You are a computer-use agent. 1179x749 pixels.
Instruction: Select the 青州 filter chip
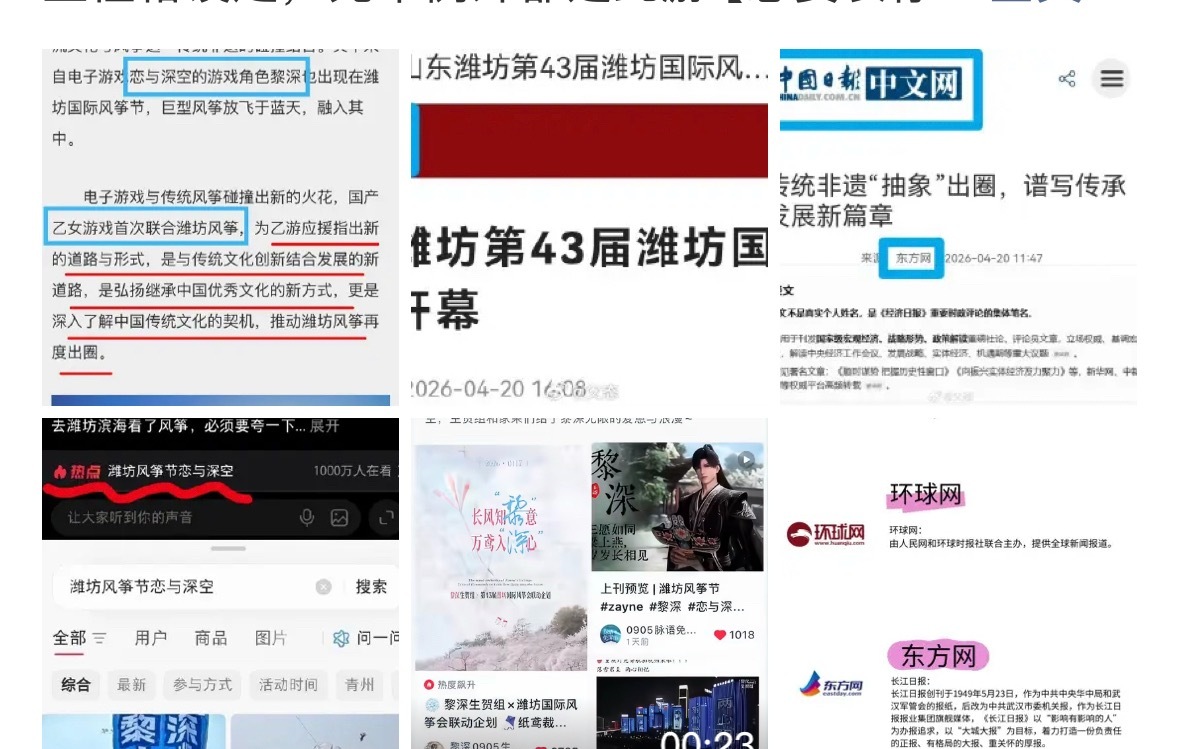[359, 684]
